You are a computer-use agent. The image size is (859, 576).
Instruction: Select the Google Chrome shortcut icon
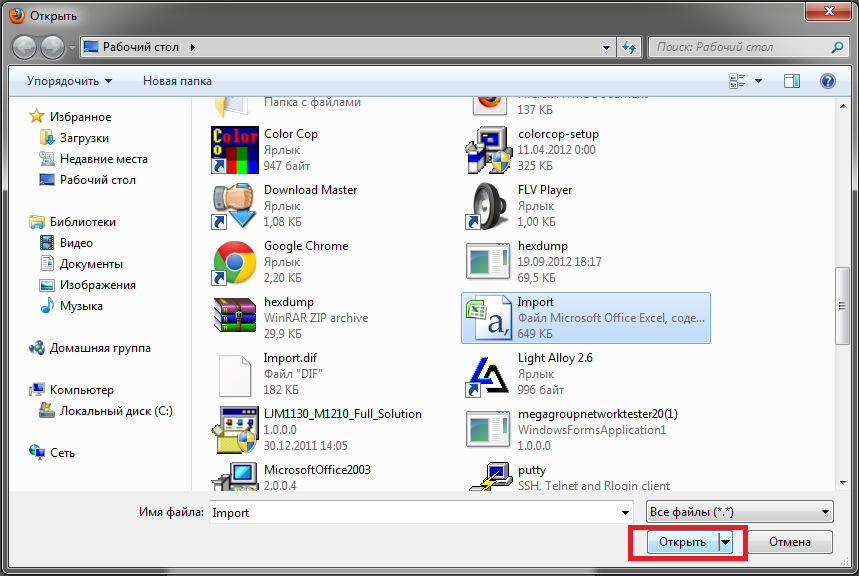(x=235, y=261)
